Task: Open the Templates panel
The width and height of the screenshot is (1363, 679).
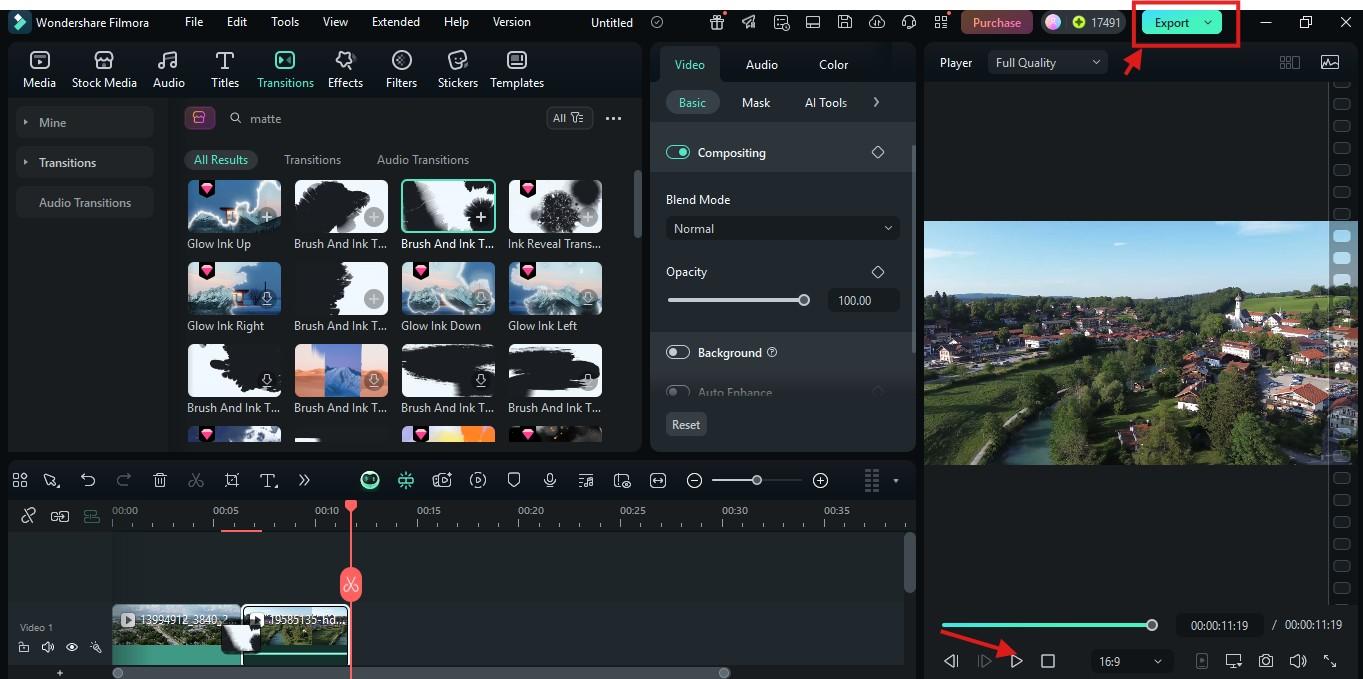Action: [517, 70]
